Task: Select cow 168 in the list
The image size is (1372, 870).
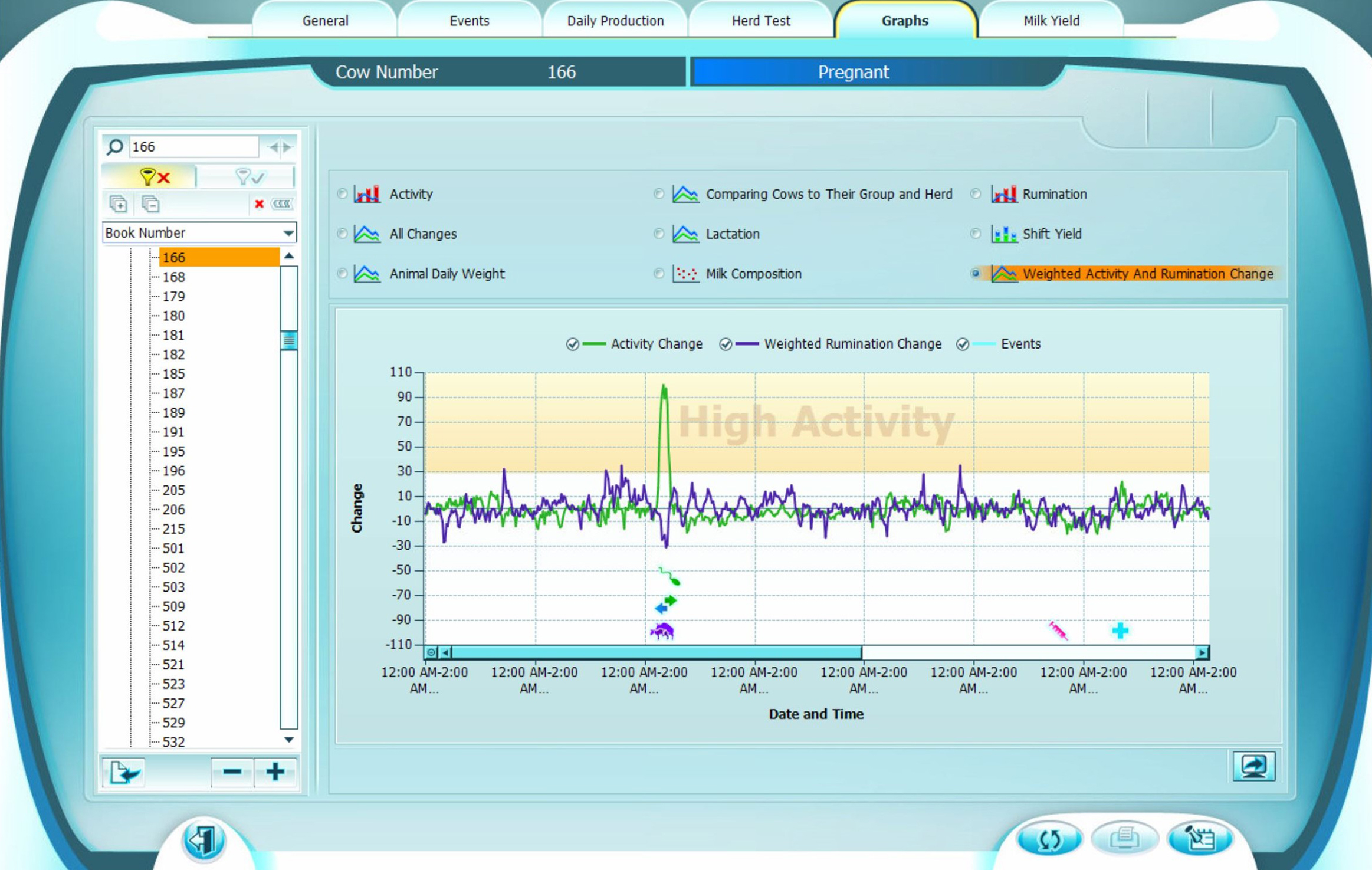Action: coord(174,277)
